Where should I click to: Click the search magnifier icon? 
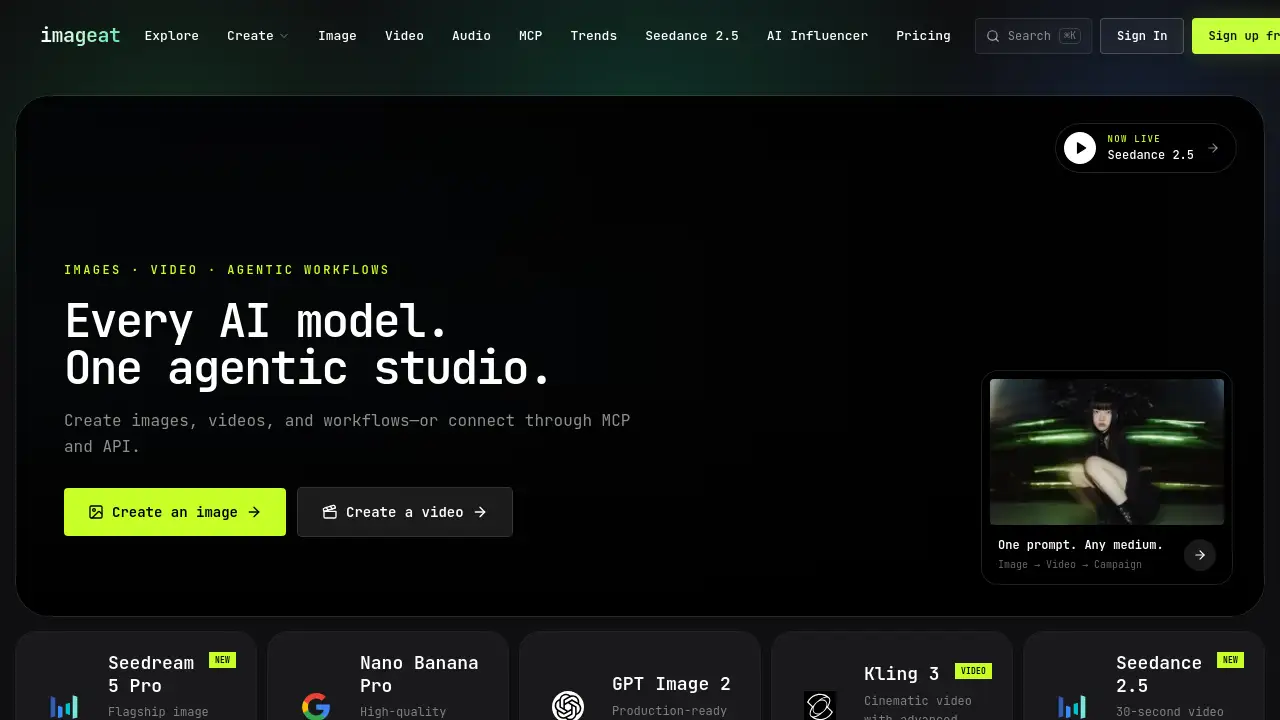point(993,36)
